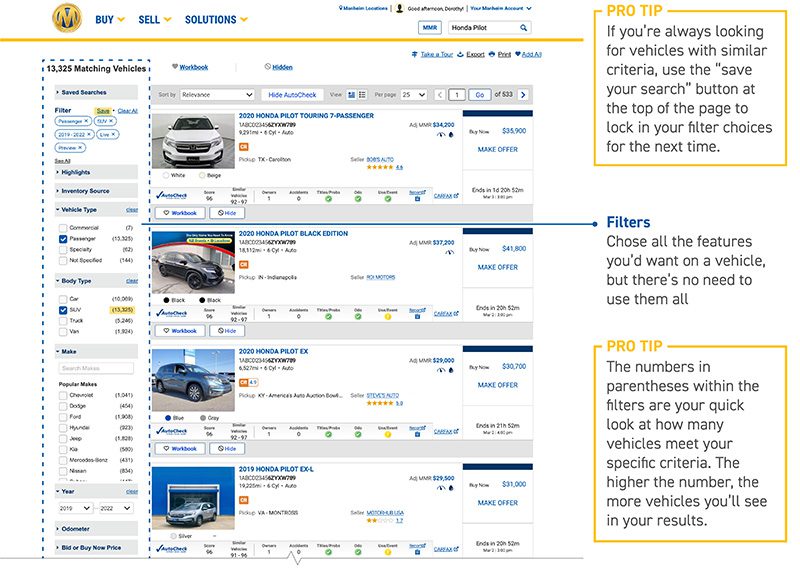
Task: Remove the Preview filter chip
Action: point(80,147)
